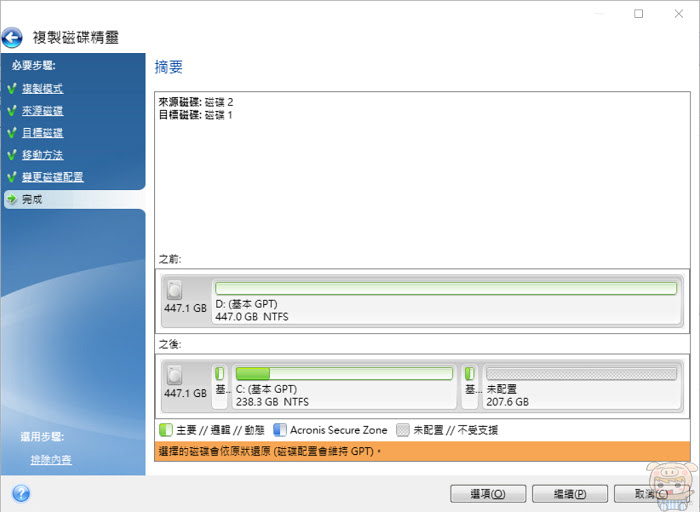The width and height of the screenshot is (700, 512).
Task: Open the 移動方法 step
Action: coord(43,155)
